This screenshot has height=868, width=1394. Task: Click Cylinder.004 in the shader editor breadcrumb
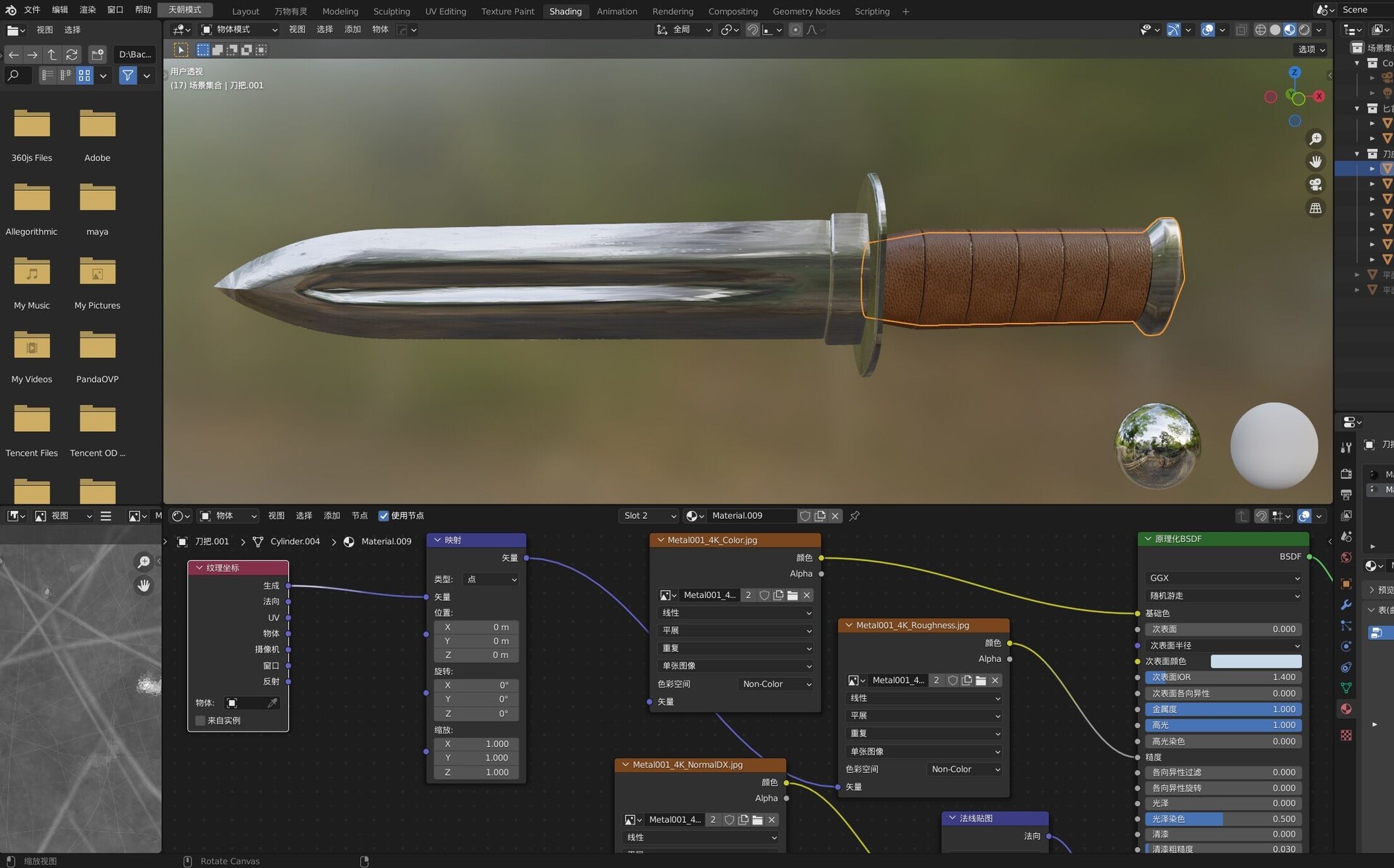point(294,541)
